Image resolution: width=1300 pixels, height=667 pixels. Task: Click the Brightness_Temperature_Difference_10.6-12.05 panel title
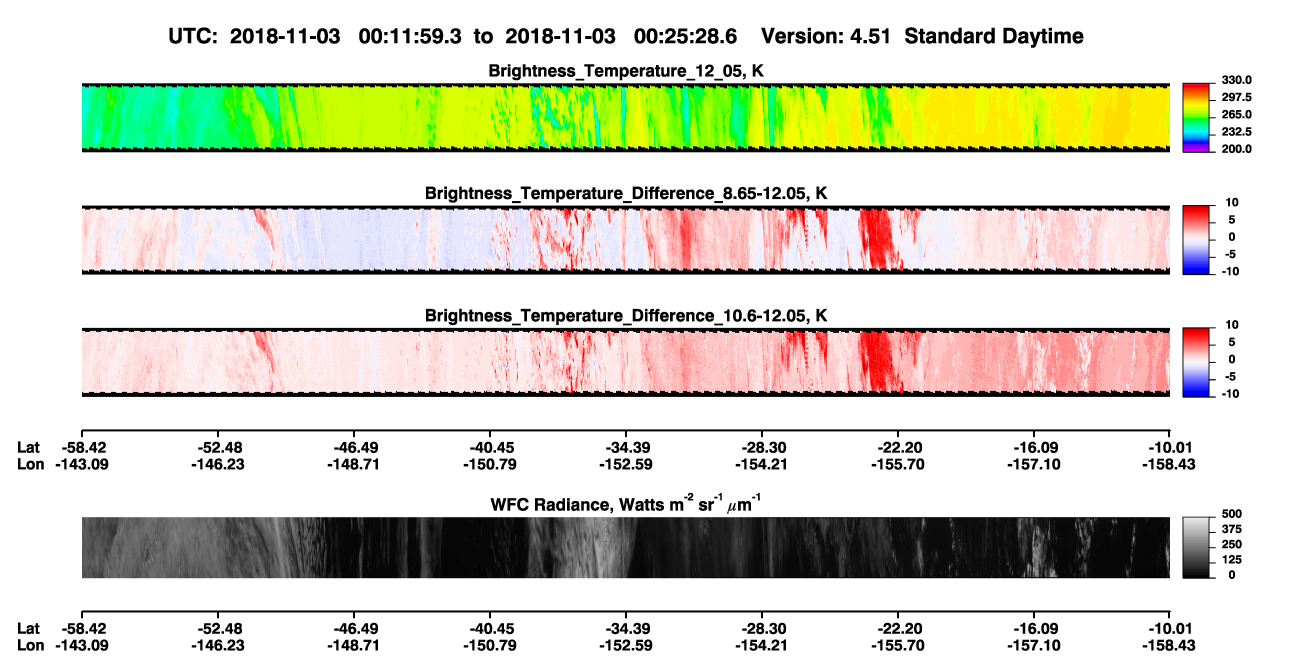[626, 316]
